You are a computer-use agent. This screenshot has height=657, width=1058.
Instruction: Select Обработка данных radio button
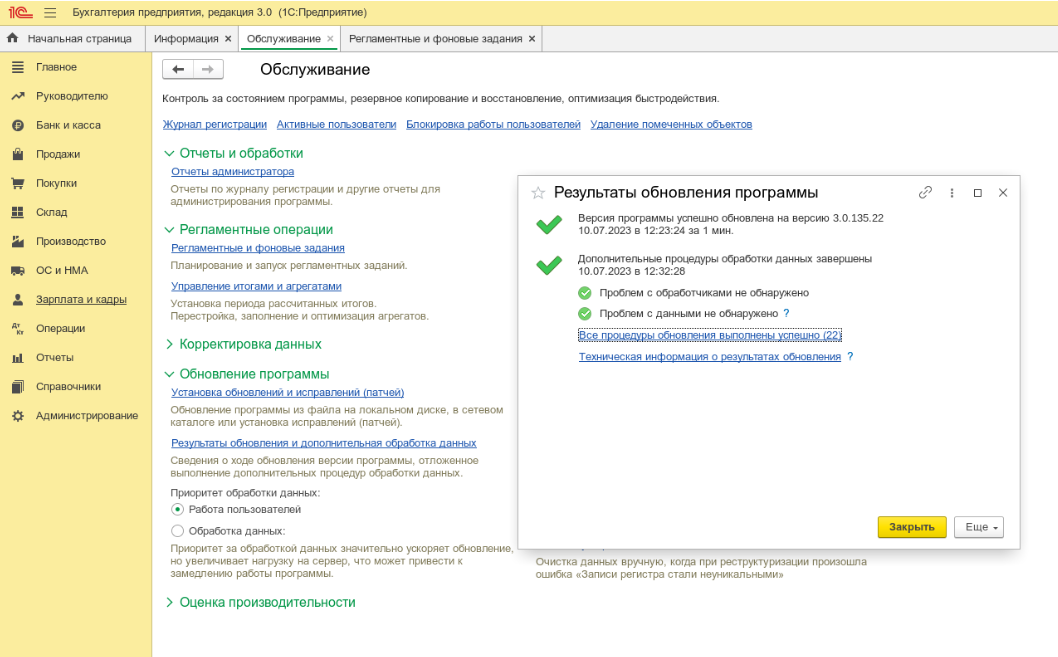[x=177, y=531]
